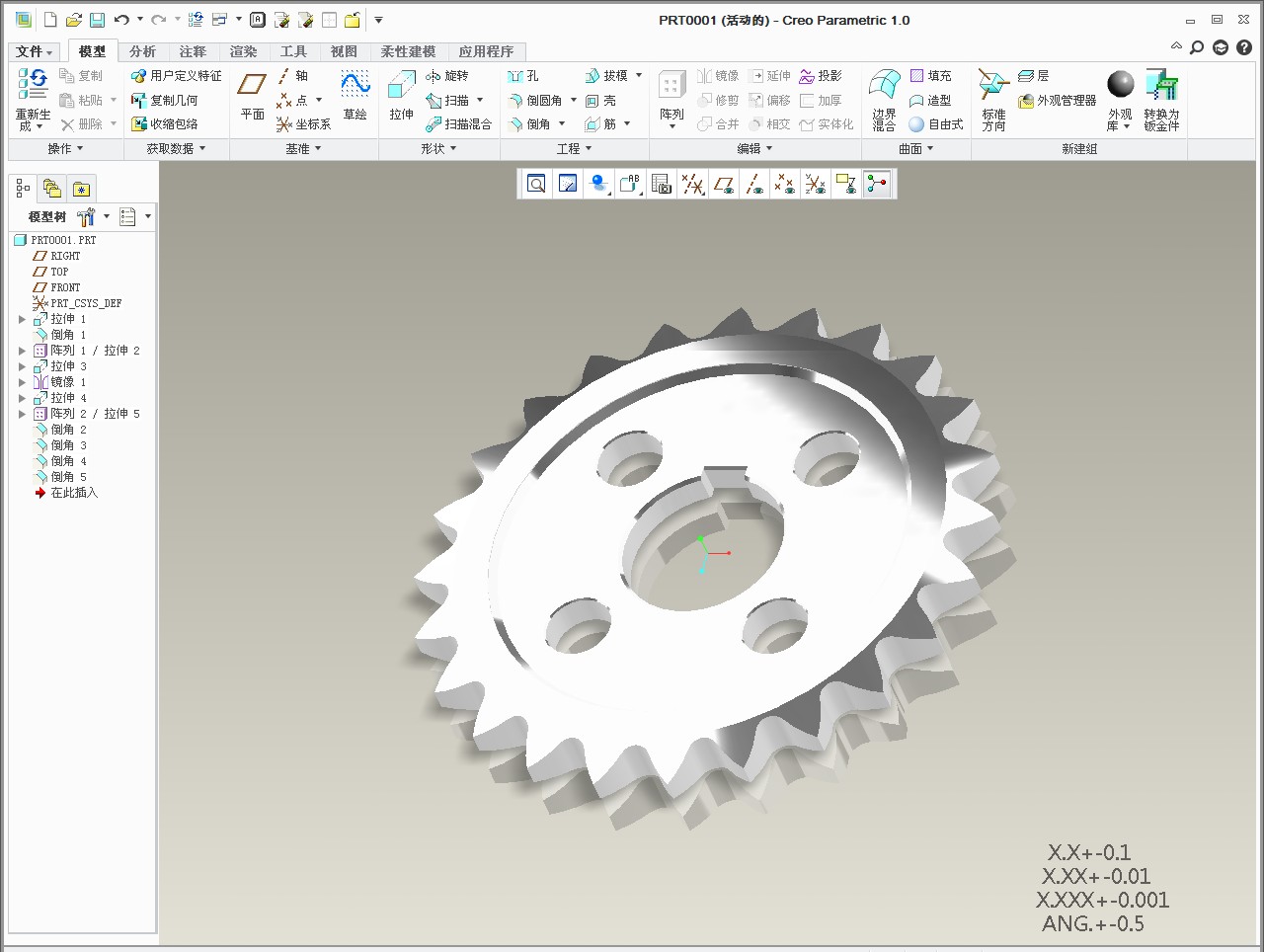Expand 镜像 1 in model tree
1264x952 pixels.
click(22, 382)
